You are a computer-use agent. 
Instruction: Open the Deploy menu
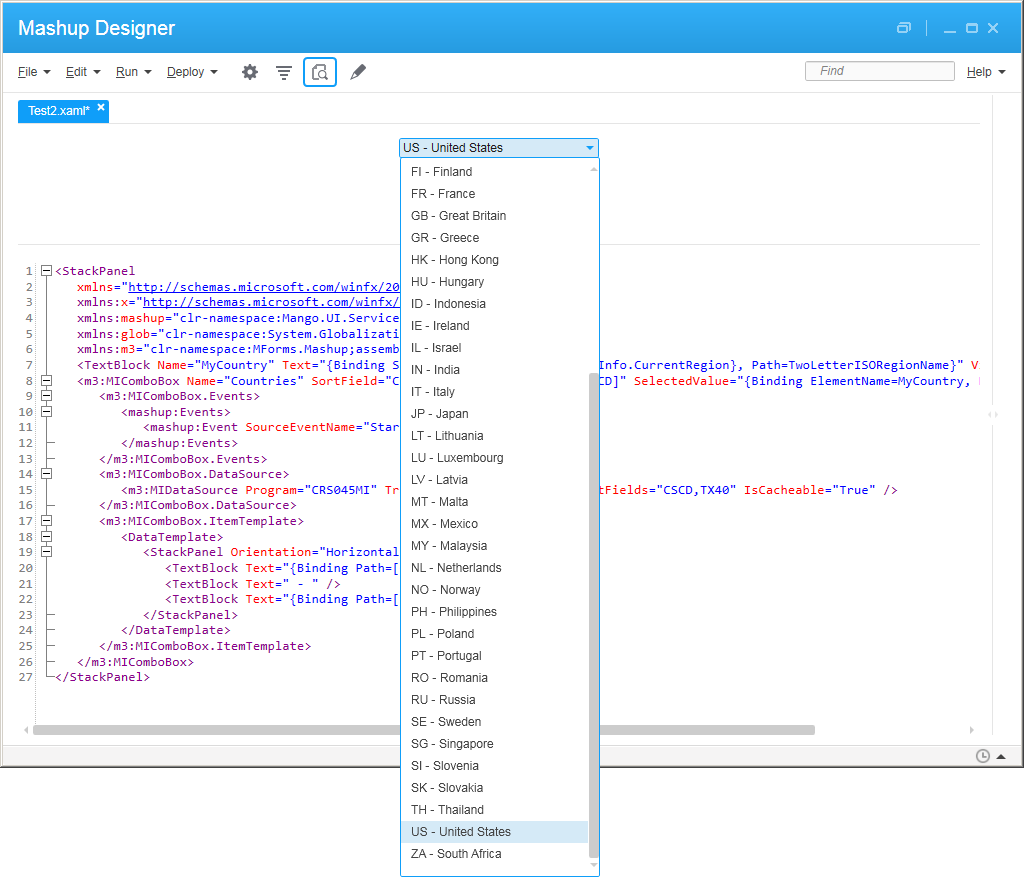coord(191,72)
